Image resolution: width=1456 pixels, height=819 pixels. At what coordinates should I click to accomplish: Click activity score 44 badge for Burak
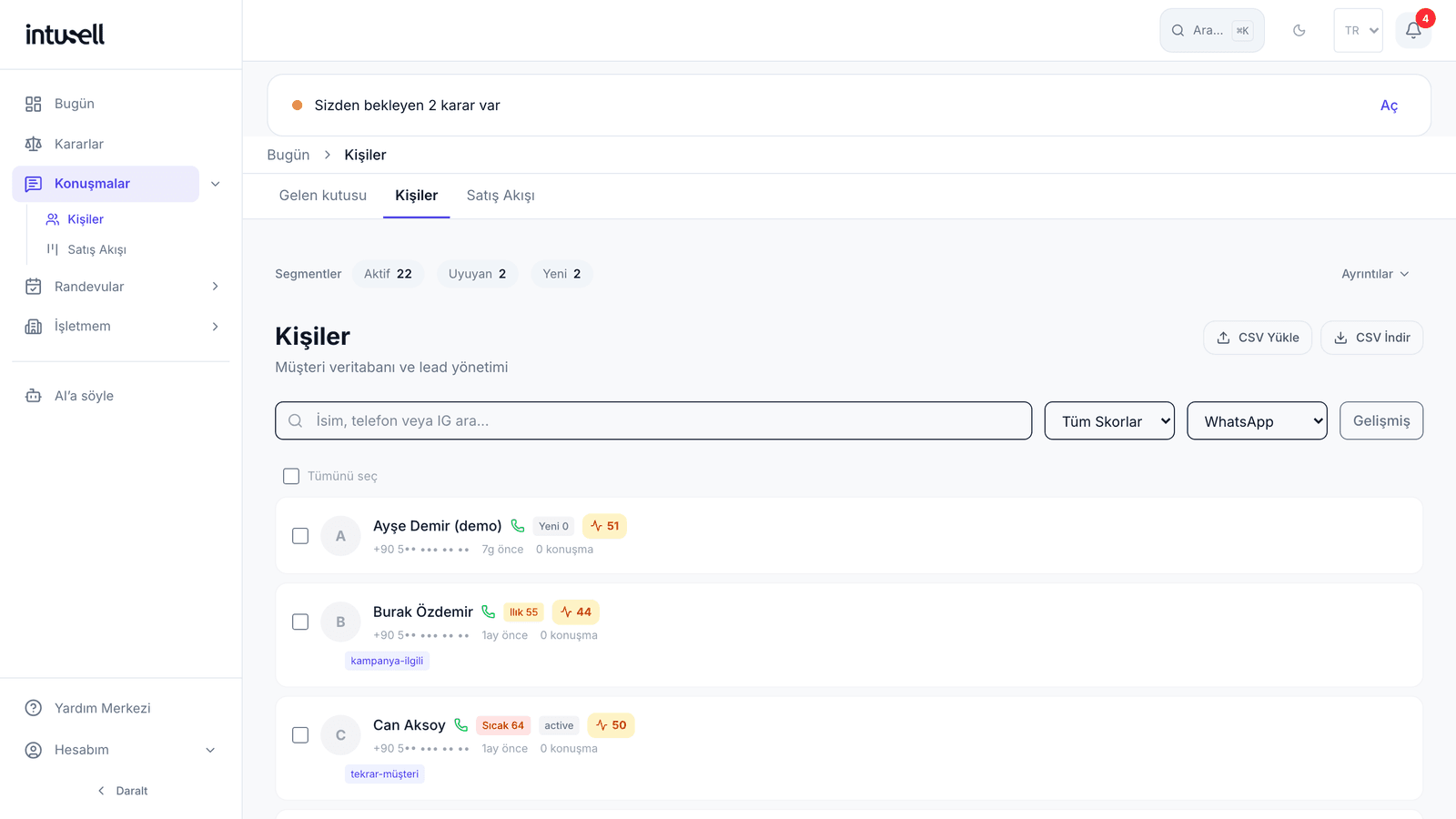[x=576, y=612]
